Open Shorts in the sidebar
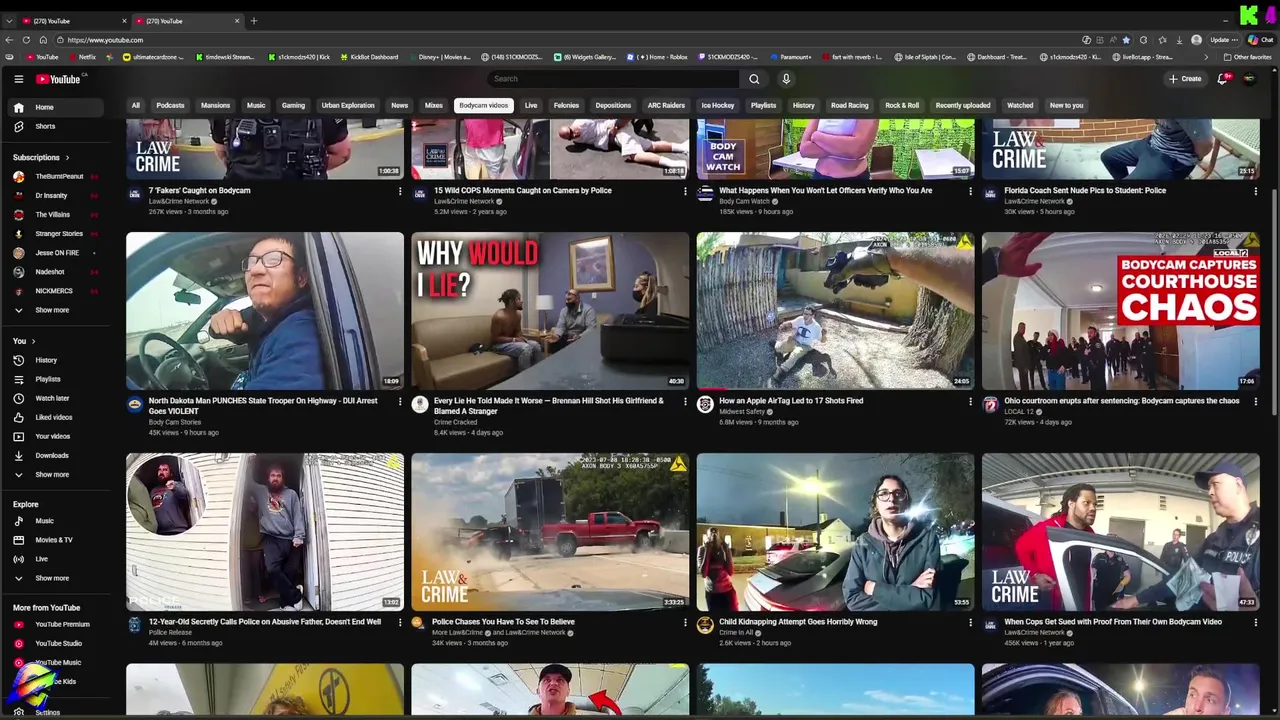1280x720 pixels. click(45, 126)
